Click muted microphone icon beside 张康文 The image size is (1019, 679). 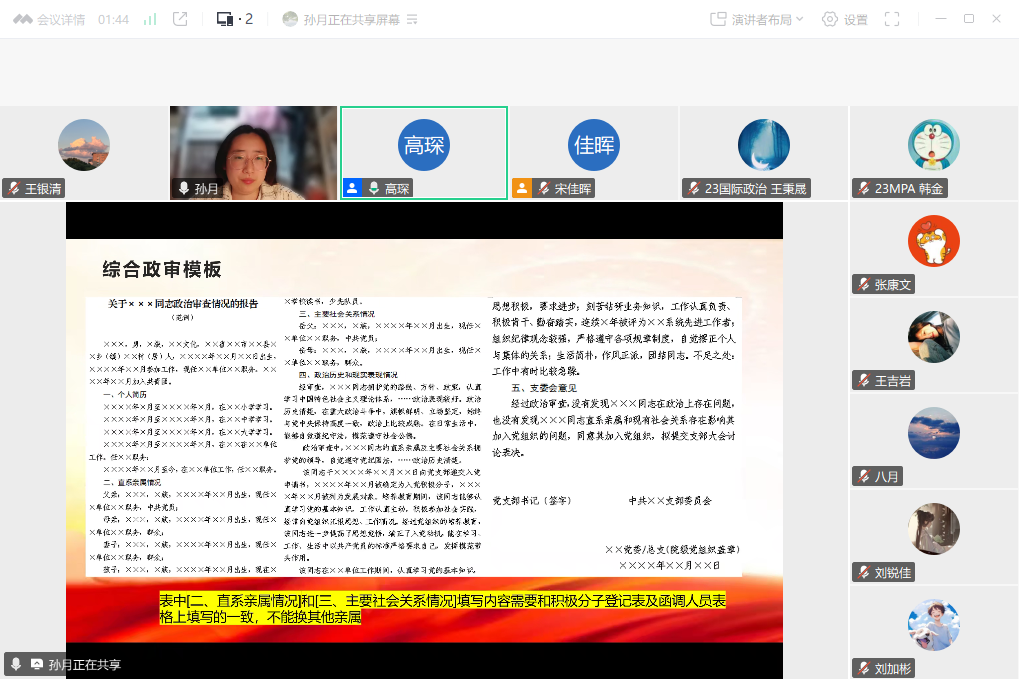[x=863, y=285]
